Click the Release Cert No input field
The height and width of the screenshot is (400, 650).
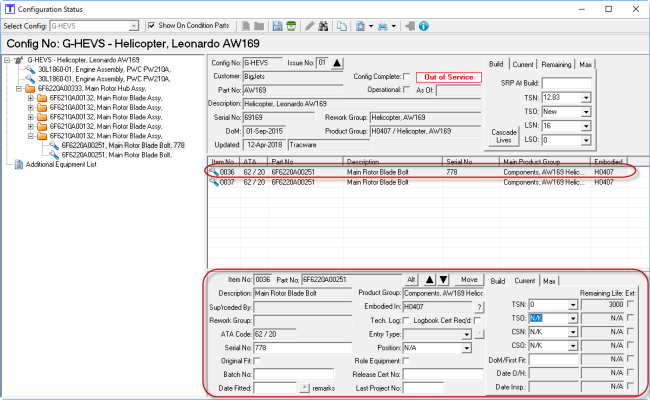point(443,374)
